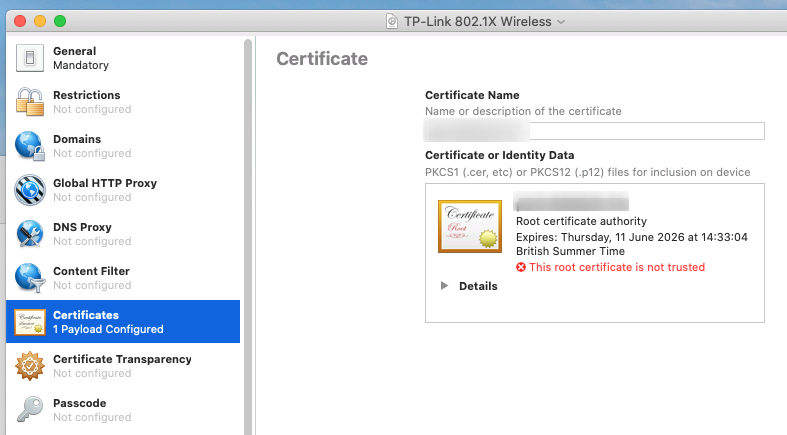Screen dimensions: 787x435
Task: Open the DNS Proxy tools icon
Action: (30, 234)
